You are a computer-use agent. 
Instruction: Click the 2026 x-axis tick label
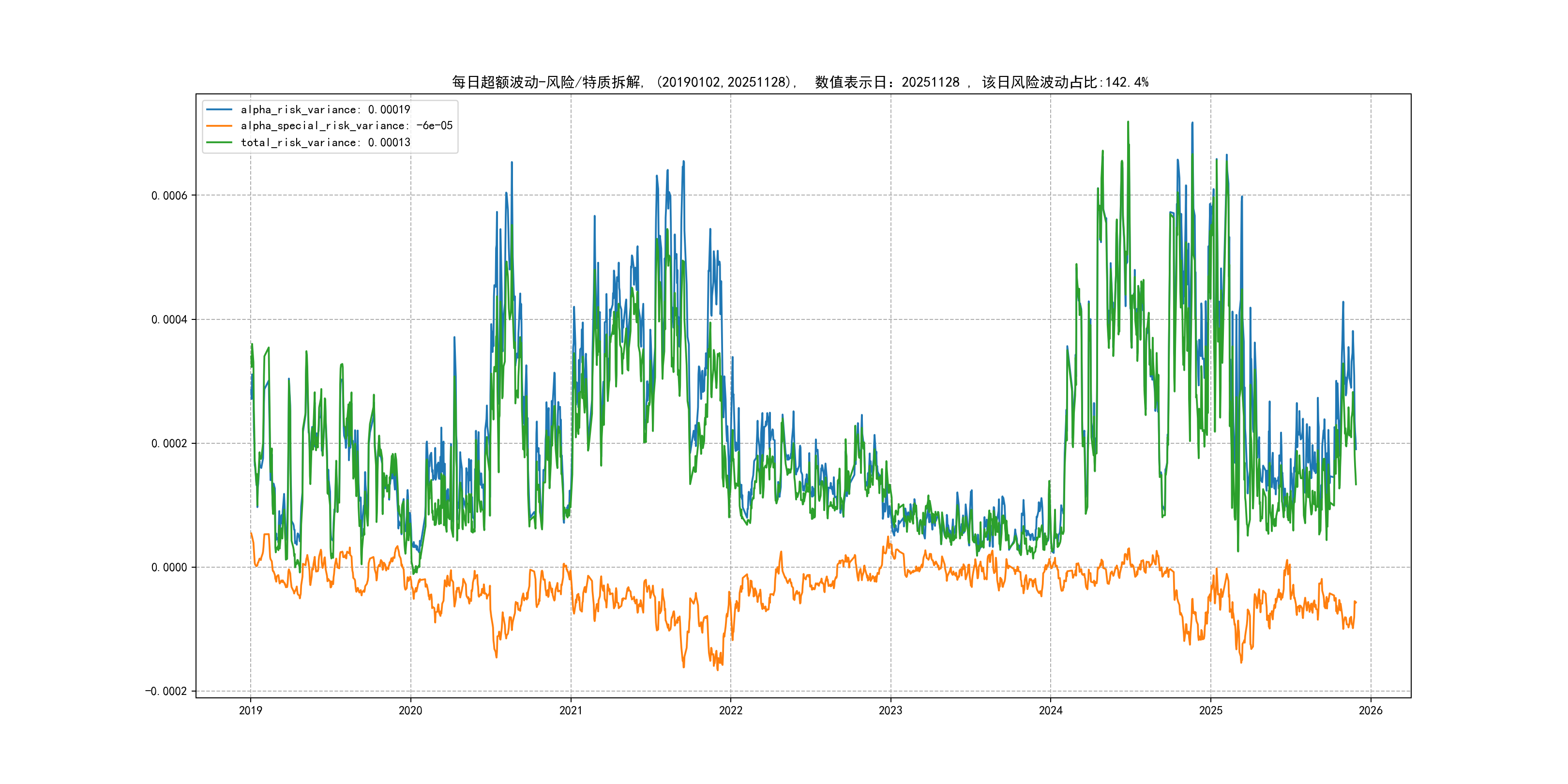coord(1371,710)
